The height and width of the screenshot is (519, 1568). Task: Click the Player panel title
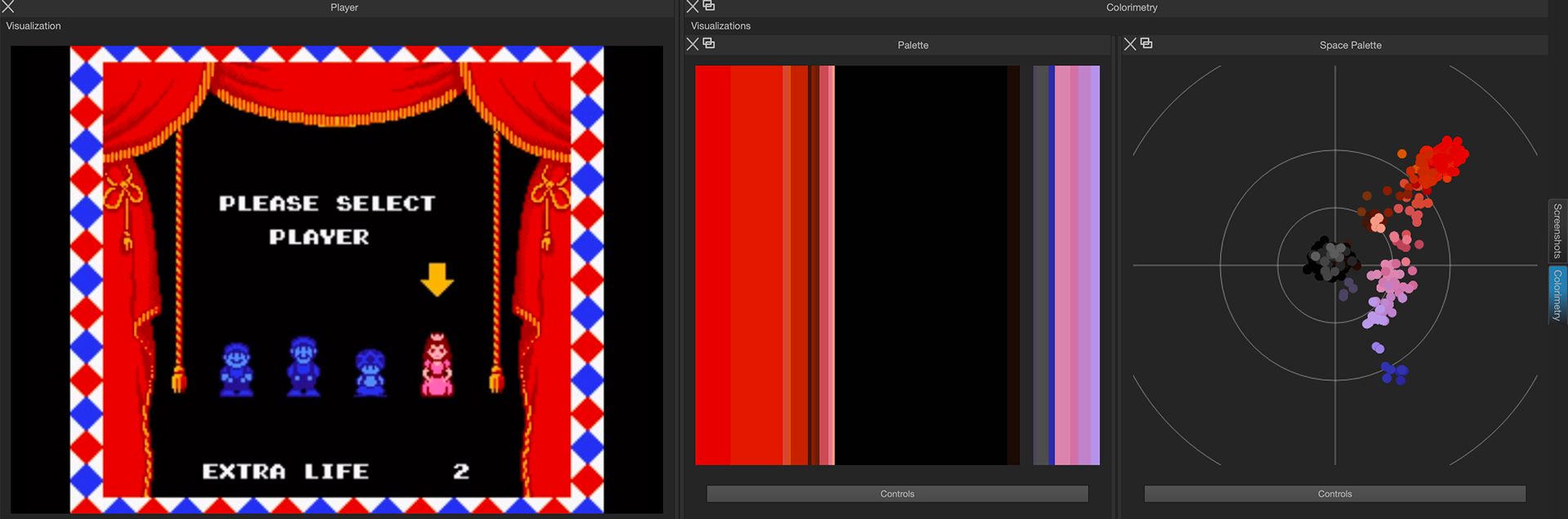pos(344,7)
